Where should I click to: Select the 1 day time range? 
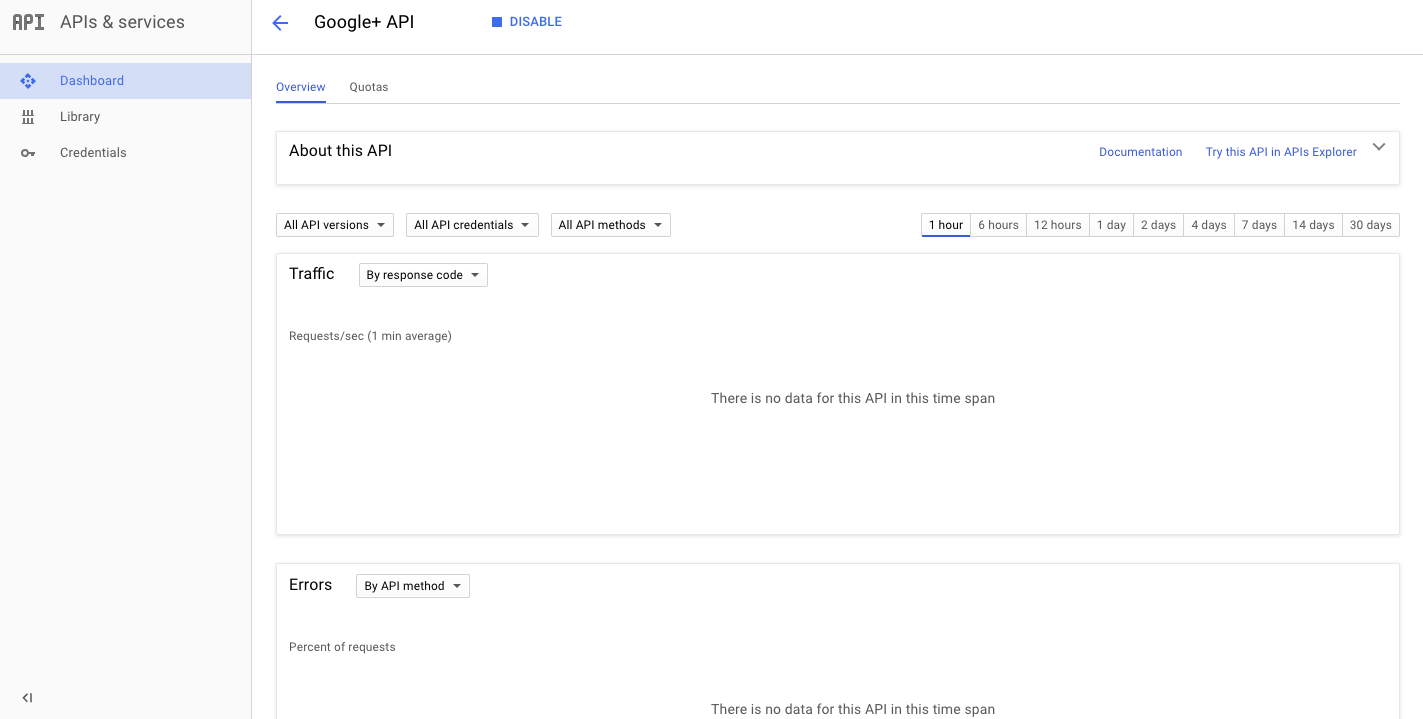point(1111,225)
